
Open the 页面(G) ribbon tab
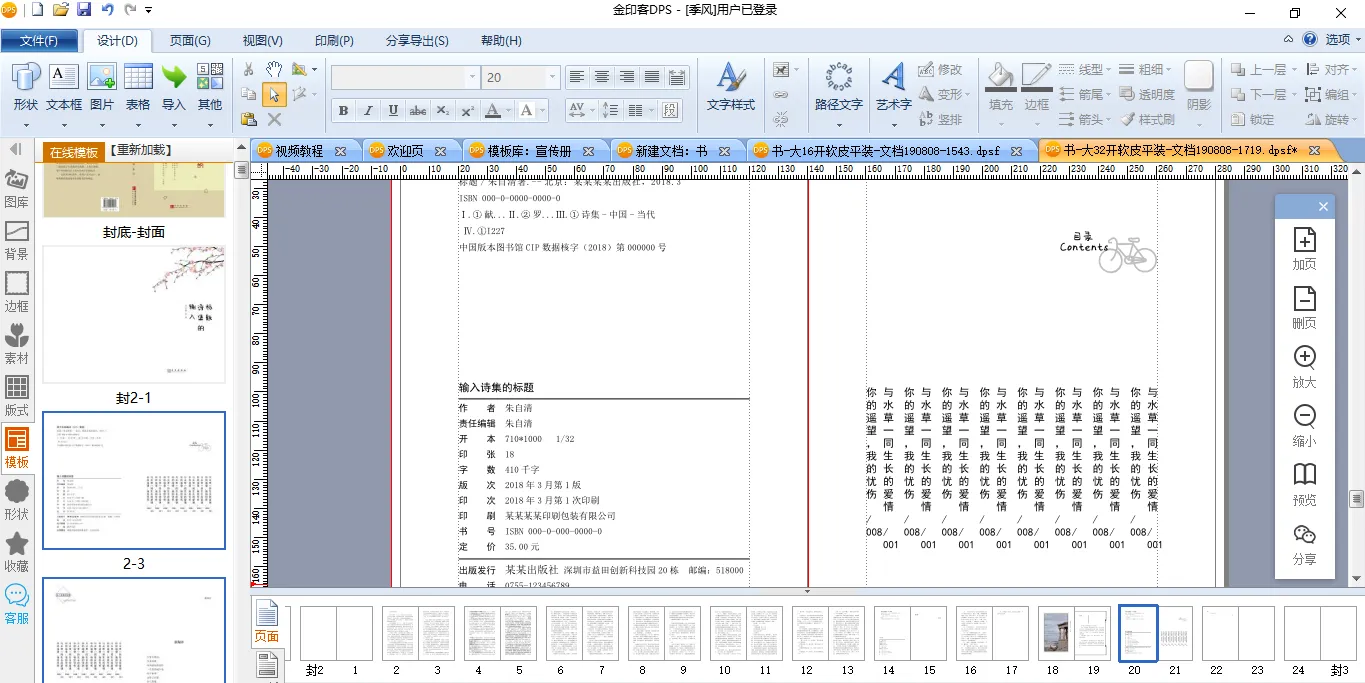pos(190,41)
